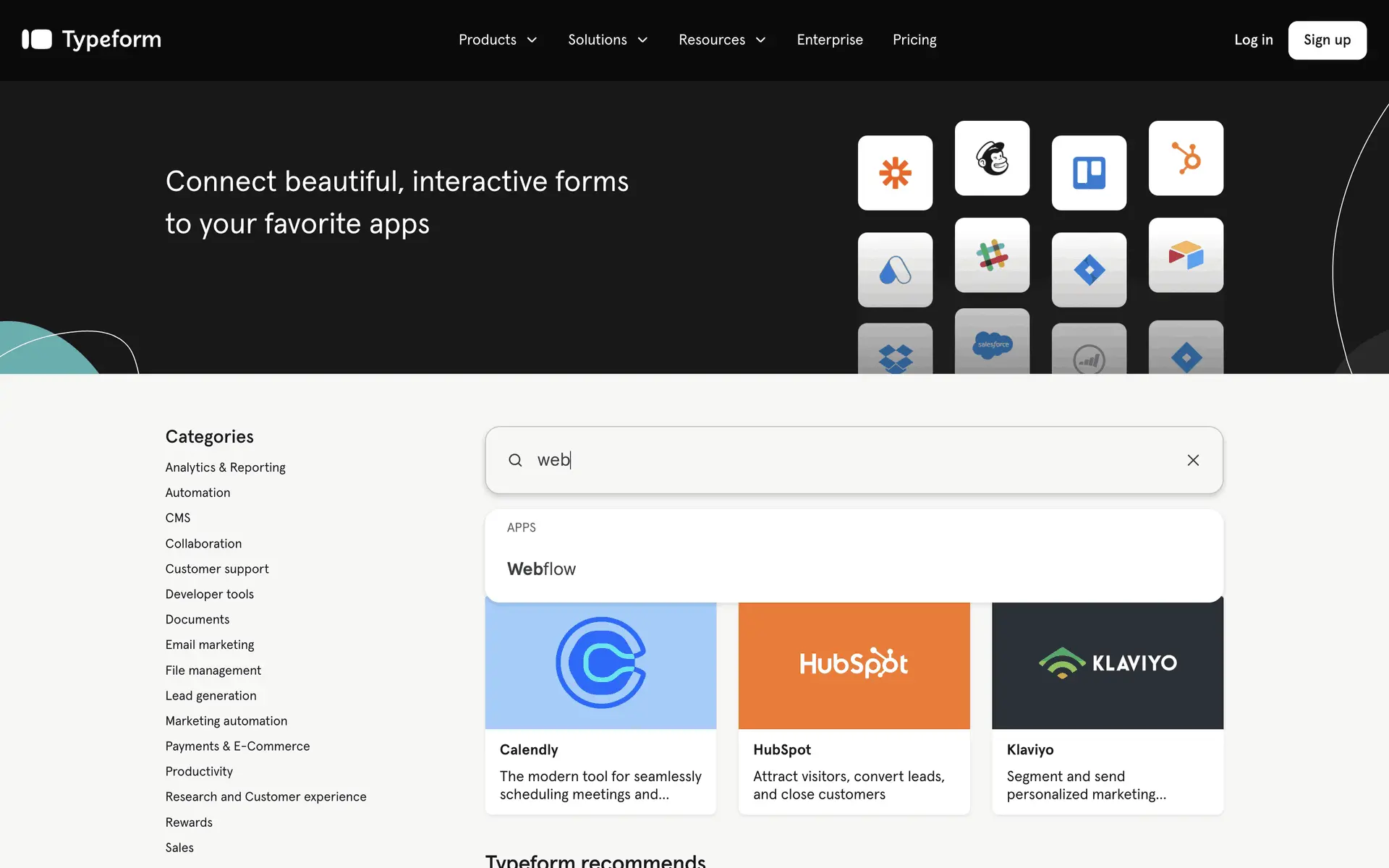Click the Typeform logo in header
The width and height of the screenshot is (1389, 868).
(x=92, y=40)
